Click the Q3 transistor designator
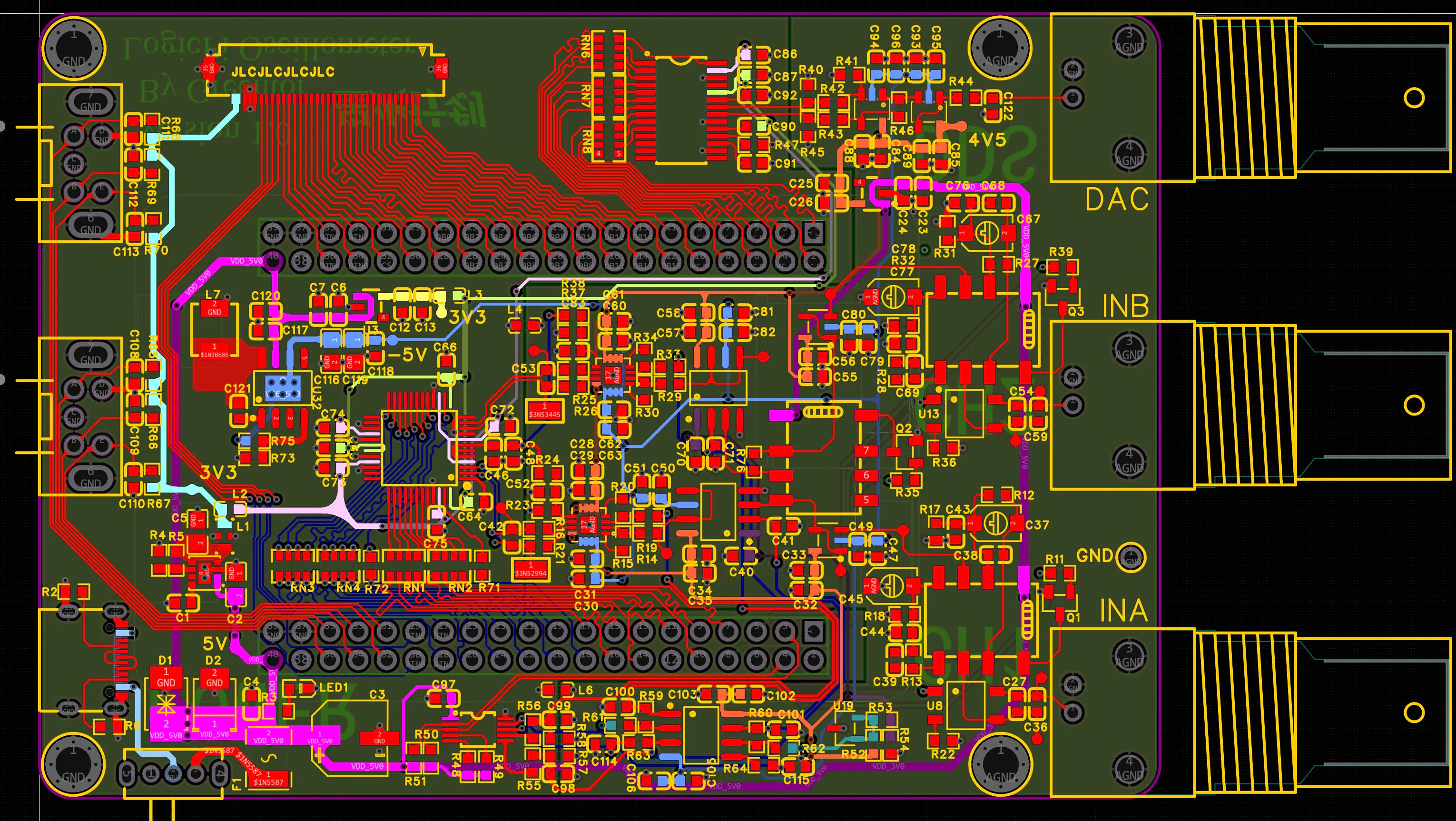Viewport: 1456px width, 821px height. (x=1076, y=311)
